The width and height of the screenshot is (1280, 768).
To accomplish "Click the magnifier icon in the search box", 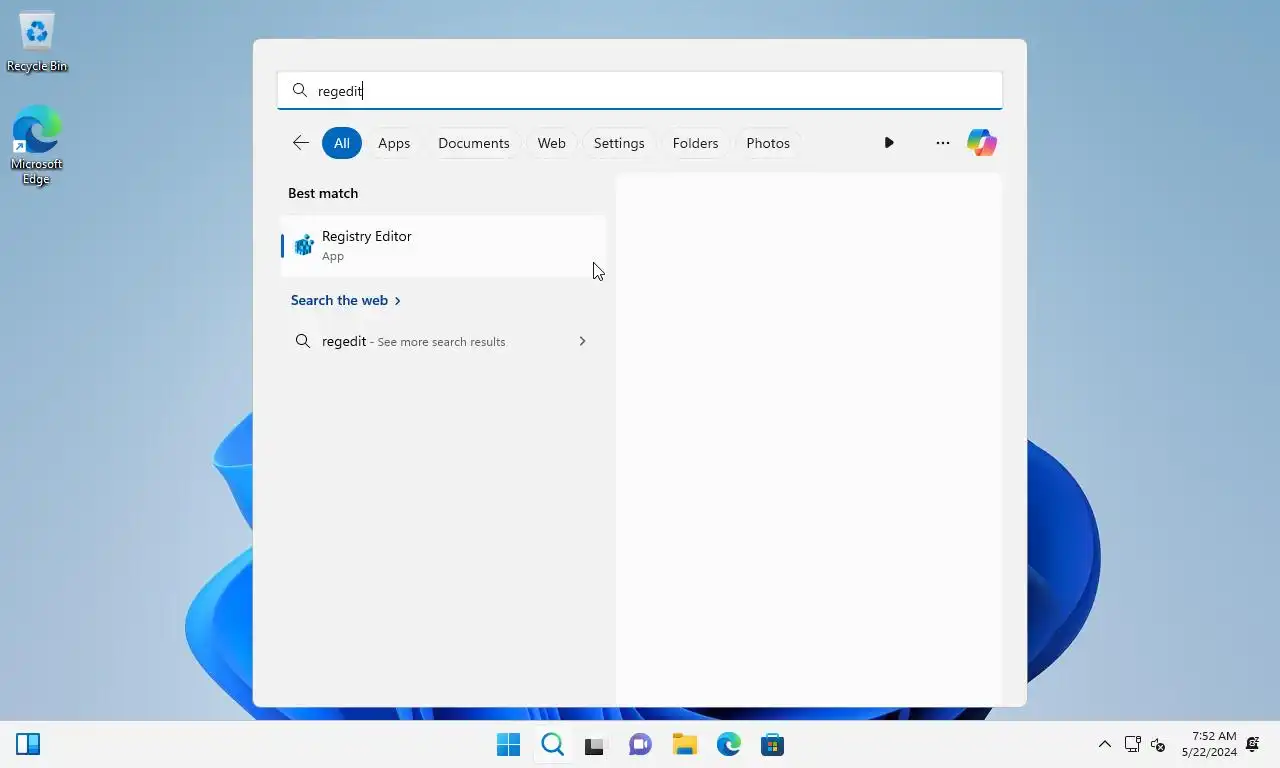I will pos(299,90).
